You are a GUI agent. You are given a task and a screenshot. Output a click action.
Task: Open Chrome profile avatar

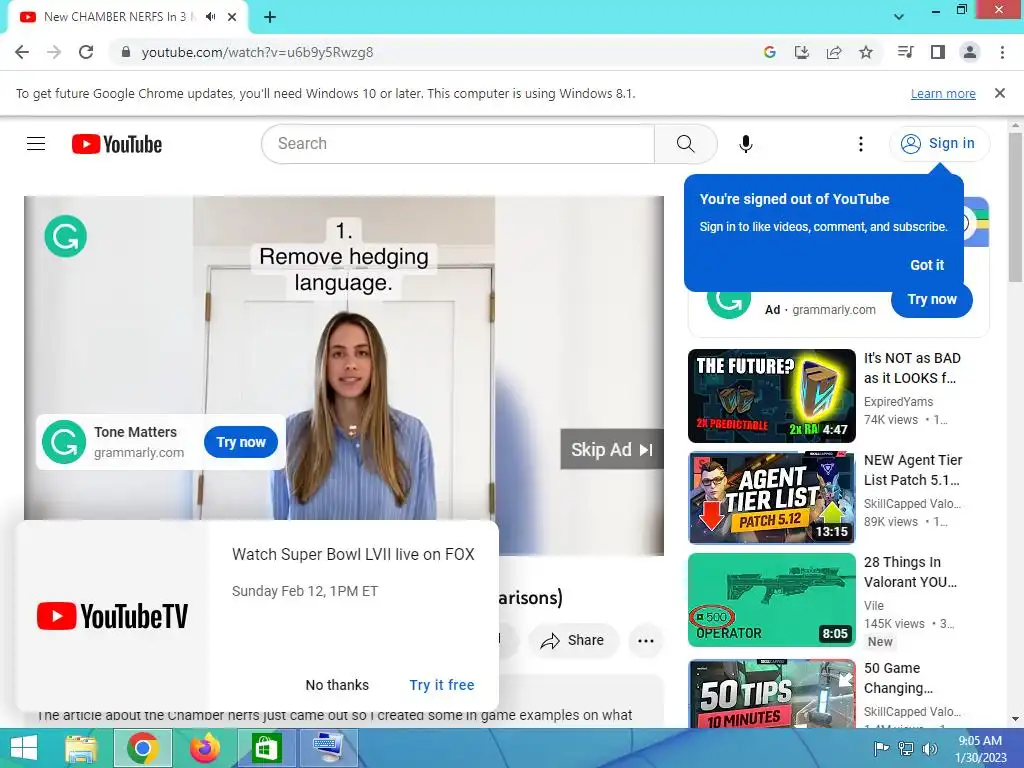(970, 52)
